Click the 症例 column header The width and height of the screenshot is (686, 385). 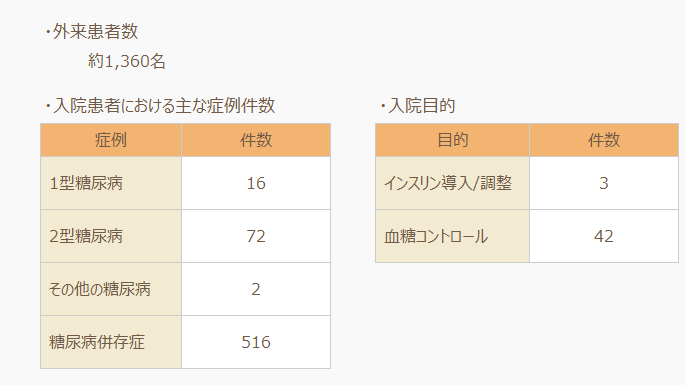[x=111, y=140]
